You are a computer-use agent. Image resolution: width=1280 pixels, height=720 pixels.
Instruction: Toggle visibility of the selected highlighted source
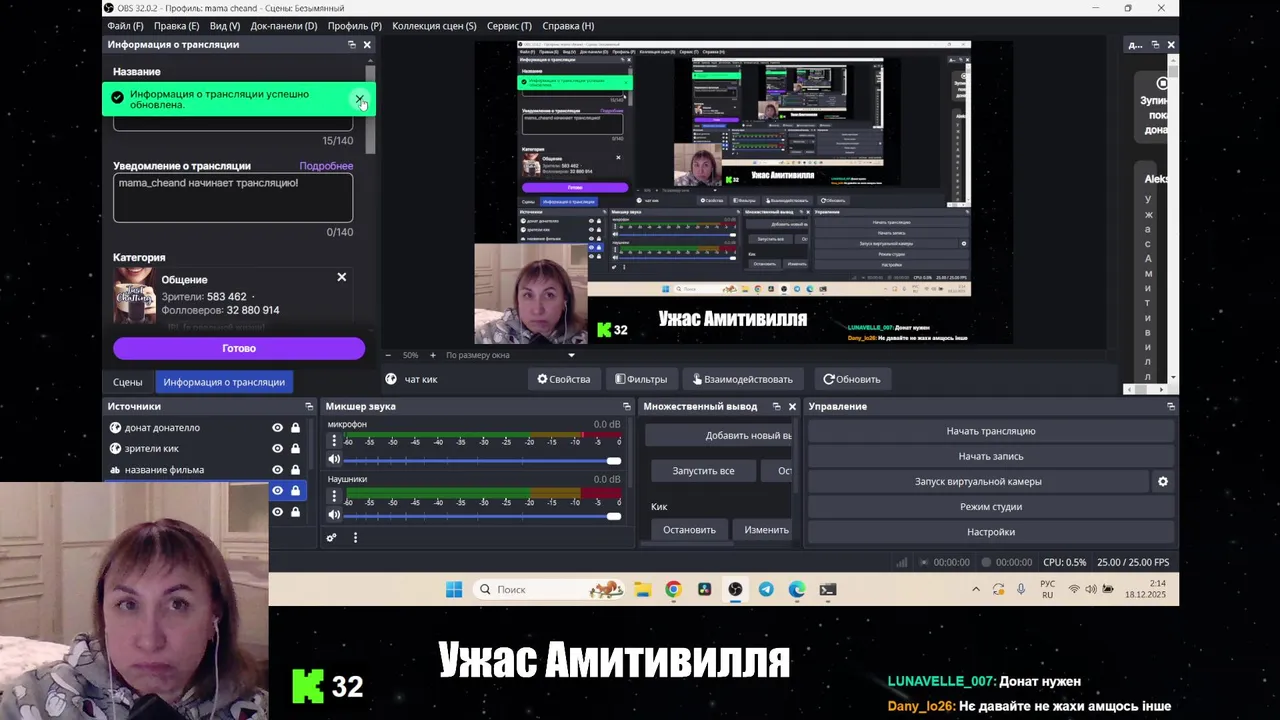278,491
